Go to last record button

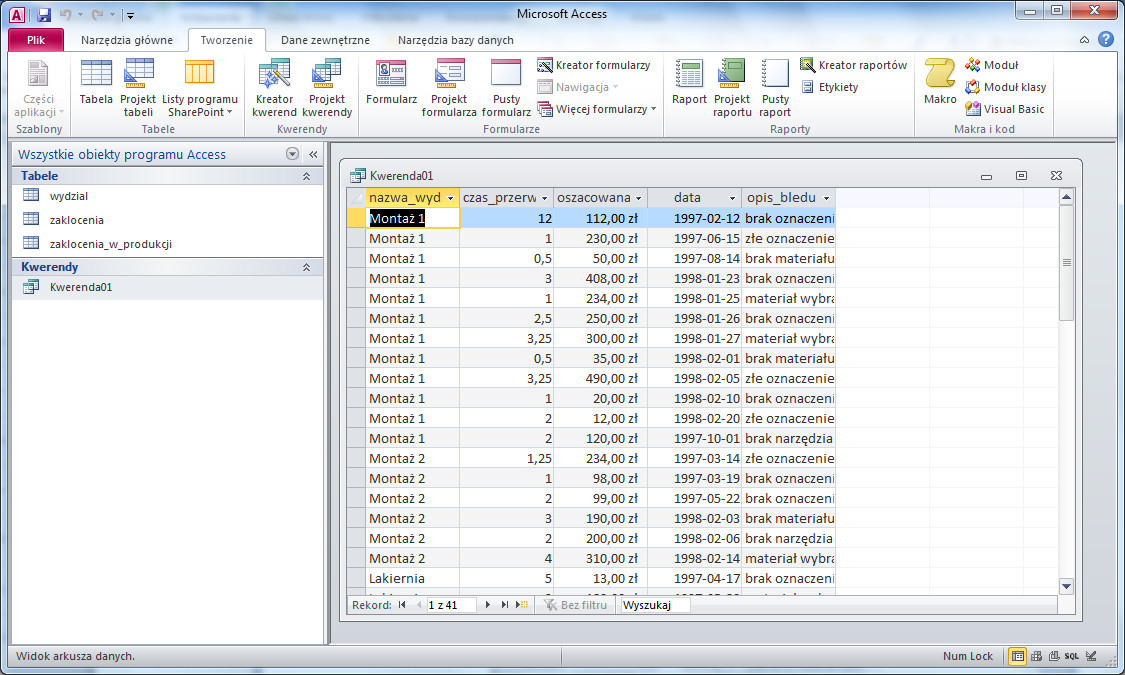tap(504, 605)
